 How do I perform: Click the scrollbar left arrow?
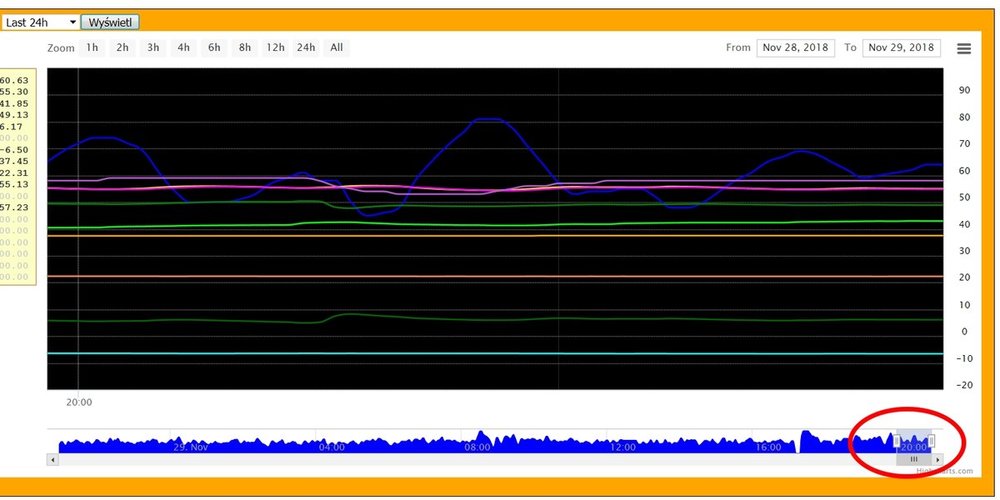click(53, 459)
